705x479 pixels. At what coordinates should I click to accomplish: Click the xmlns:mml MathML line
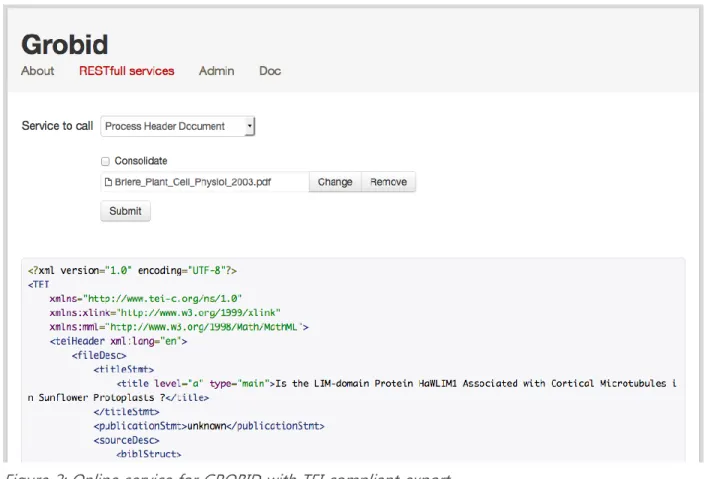[x=179, y=327]
